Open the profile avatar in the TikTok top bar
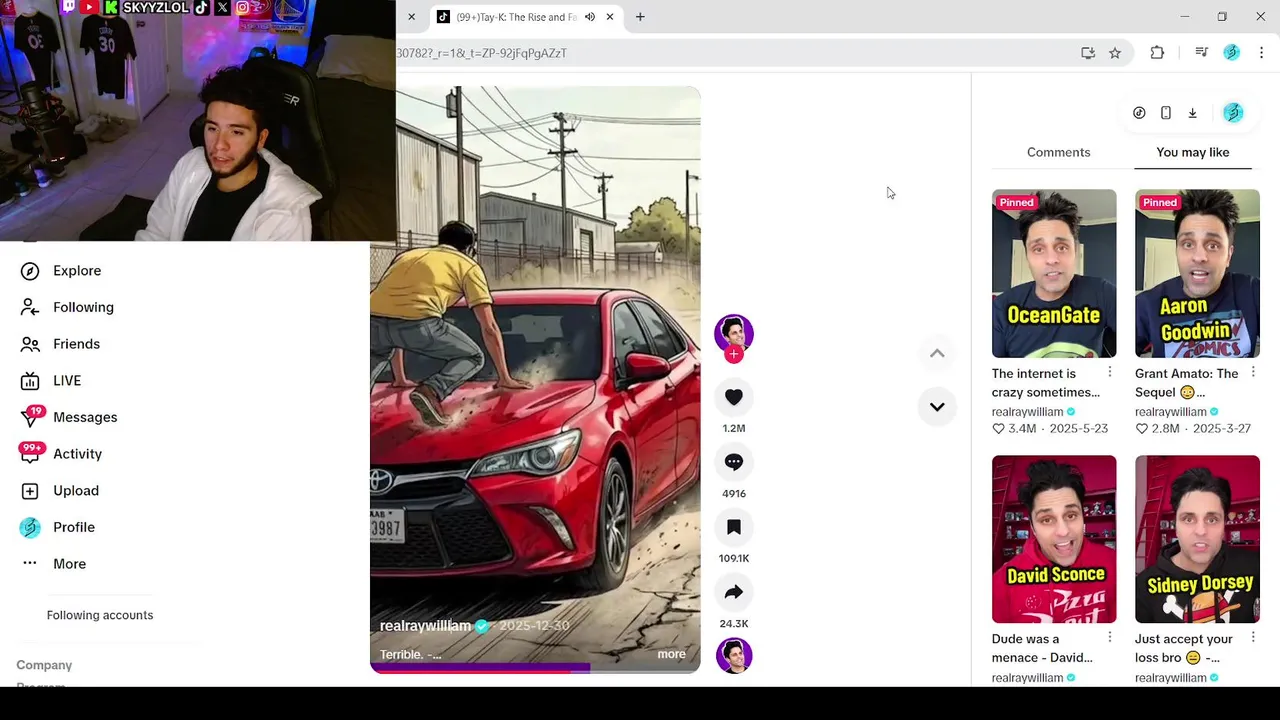Viewport: 1280px width, 720px height. click(1233, 113)
